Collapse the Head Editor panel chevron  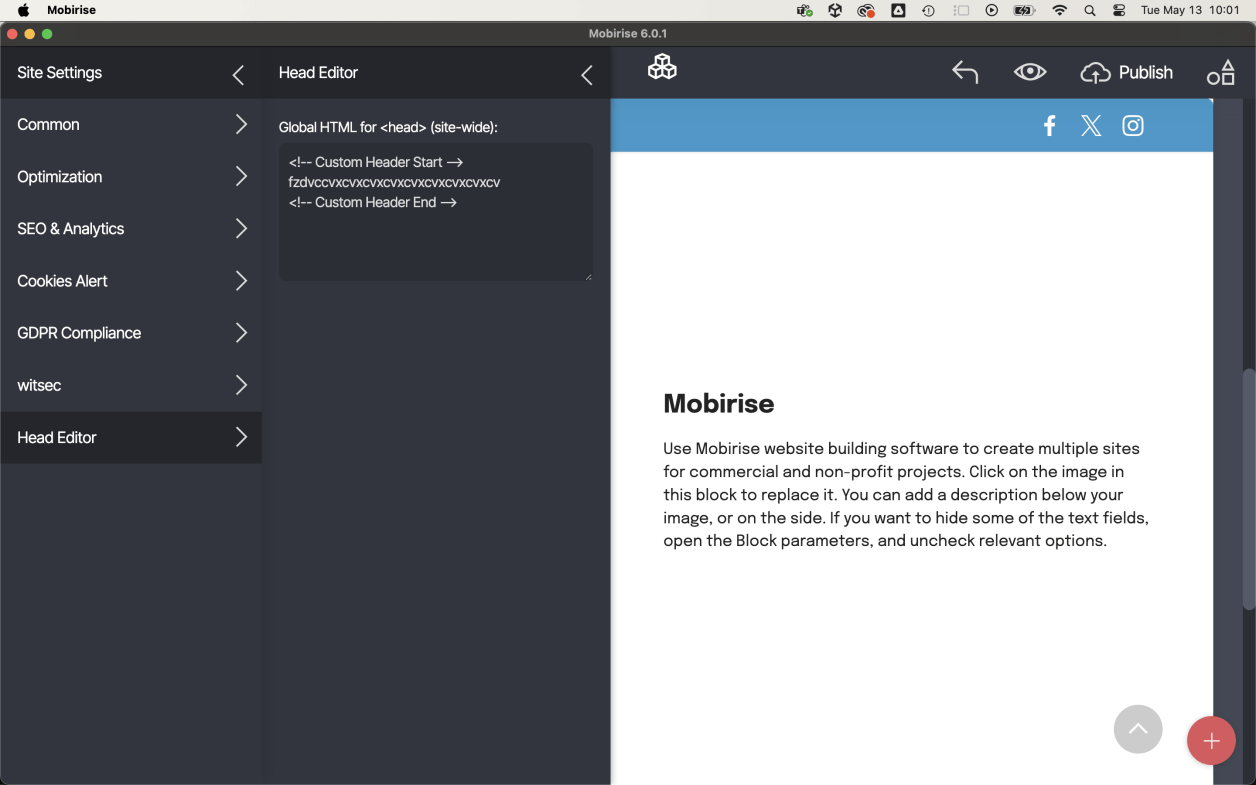[x=587, y=75]
